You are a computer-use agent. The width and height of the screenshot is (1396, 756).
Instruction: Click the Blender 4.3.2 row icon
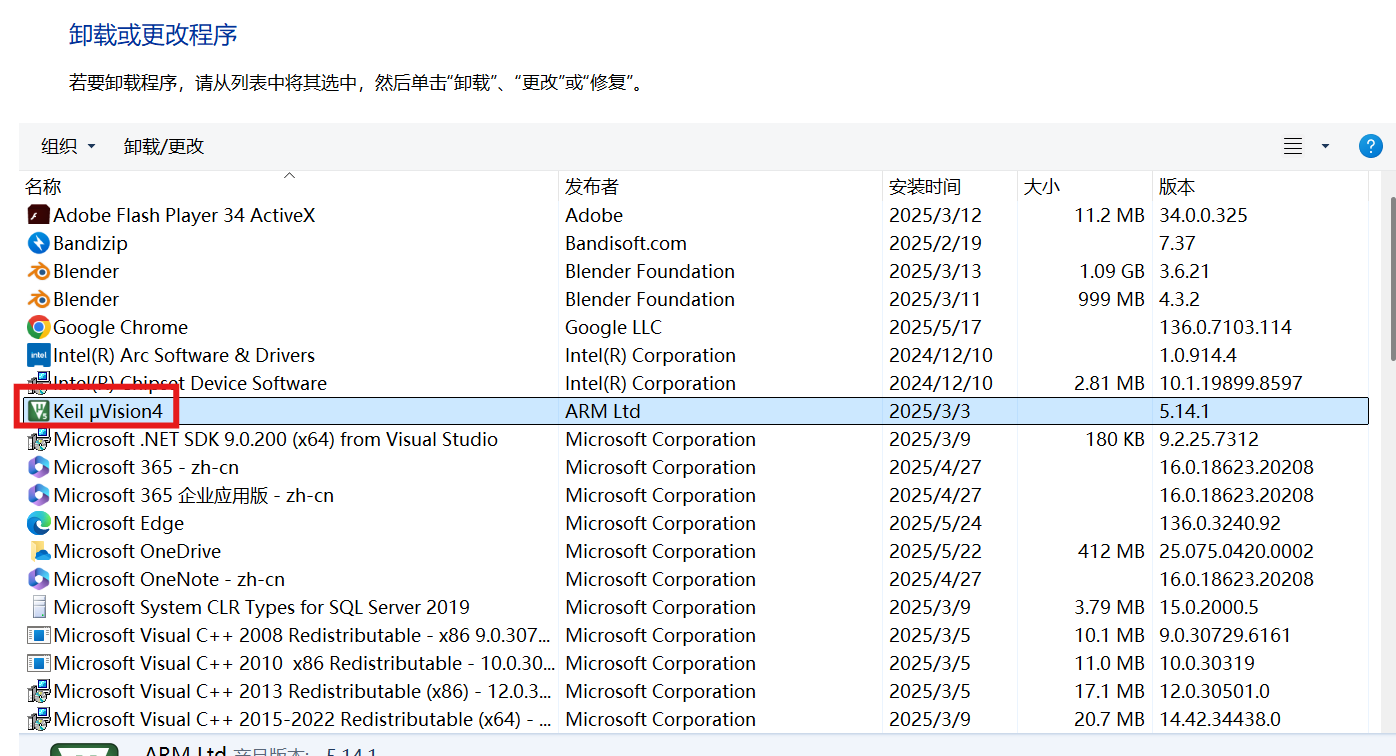point(39,299)
